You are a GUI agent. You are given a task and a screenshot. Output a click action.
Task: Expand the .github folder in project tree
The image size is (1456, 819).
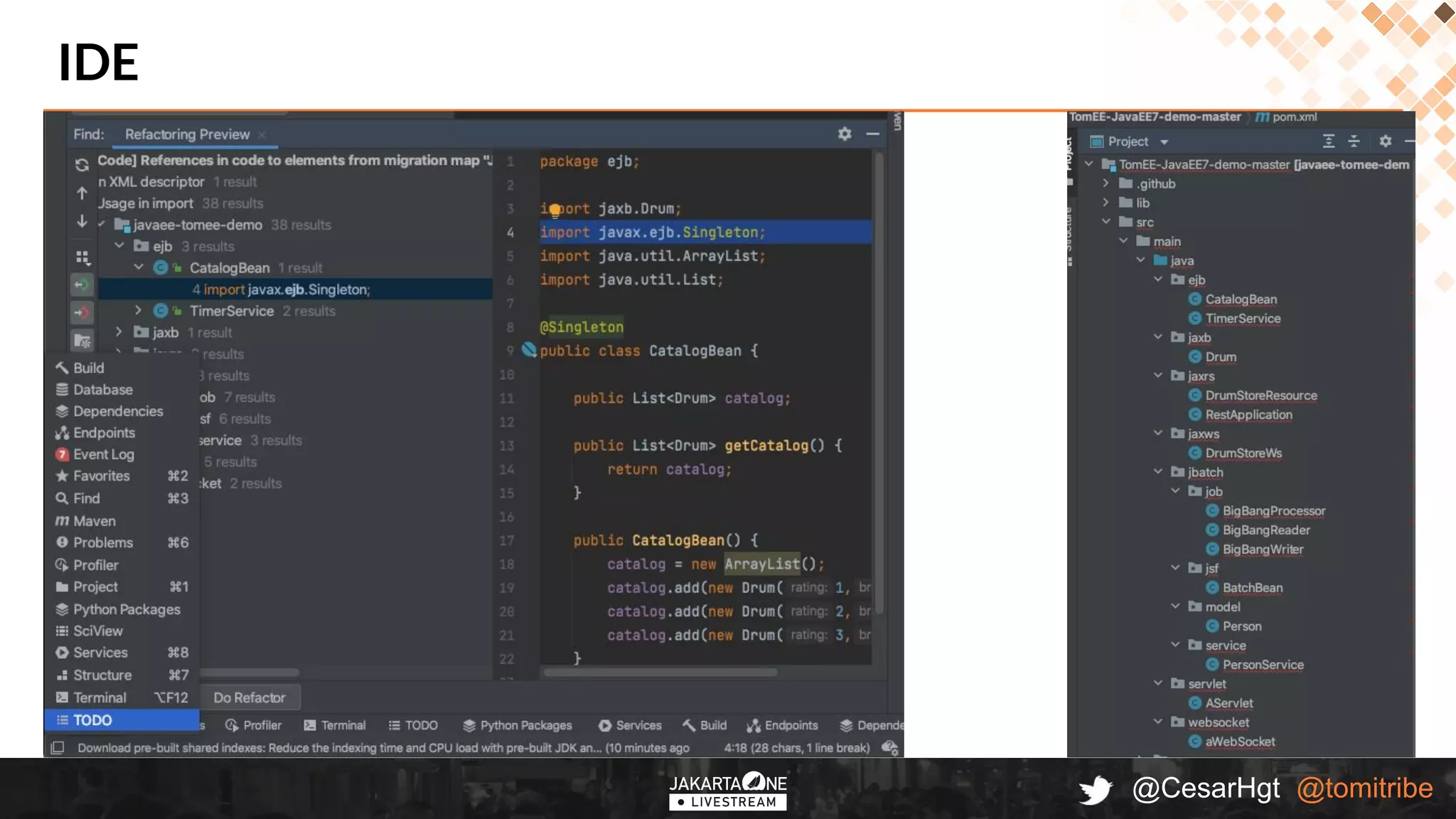tap(1106, 183)
